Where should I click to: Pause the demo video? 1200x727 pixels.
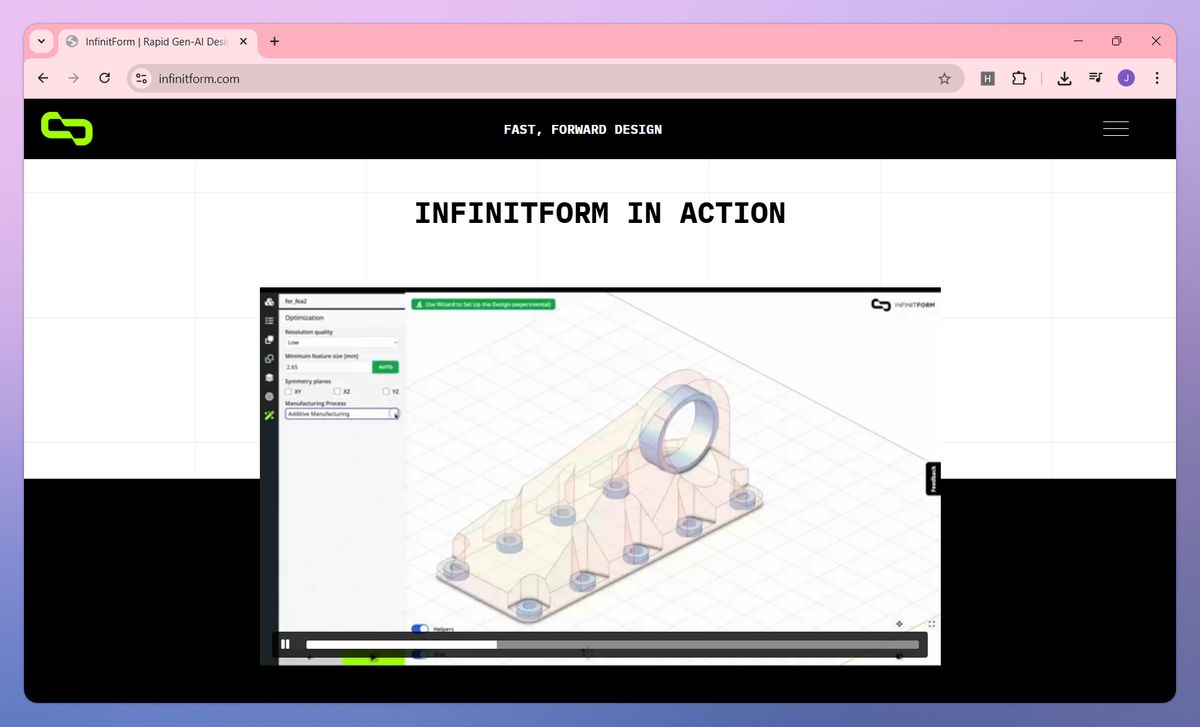click(285, 645)
